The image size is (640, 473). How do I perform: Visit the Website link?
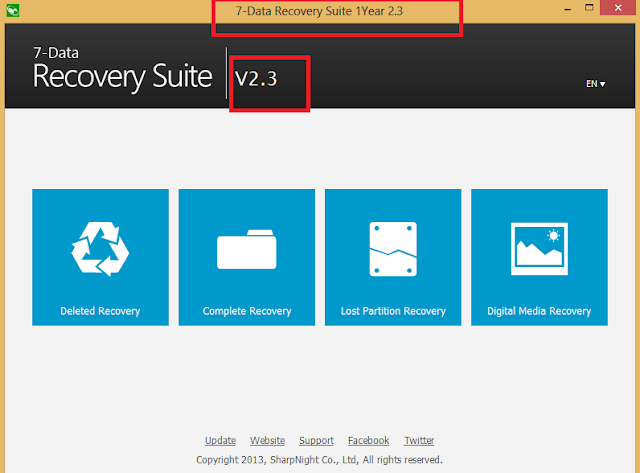tap(267, 441)
